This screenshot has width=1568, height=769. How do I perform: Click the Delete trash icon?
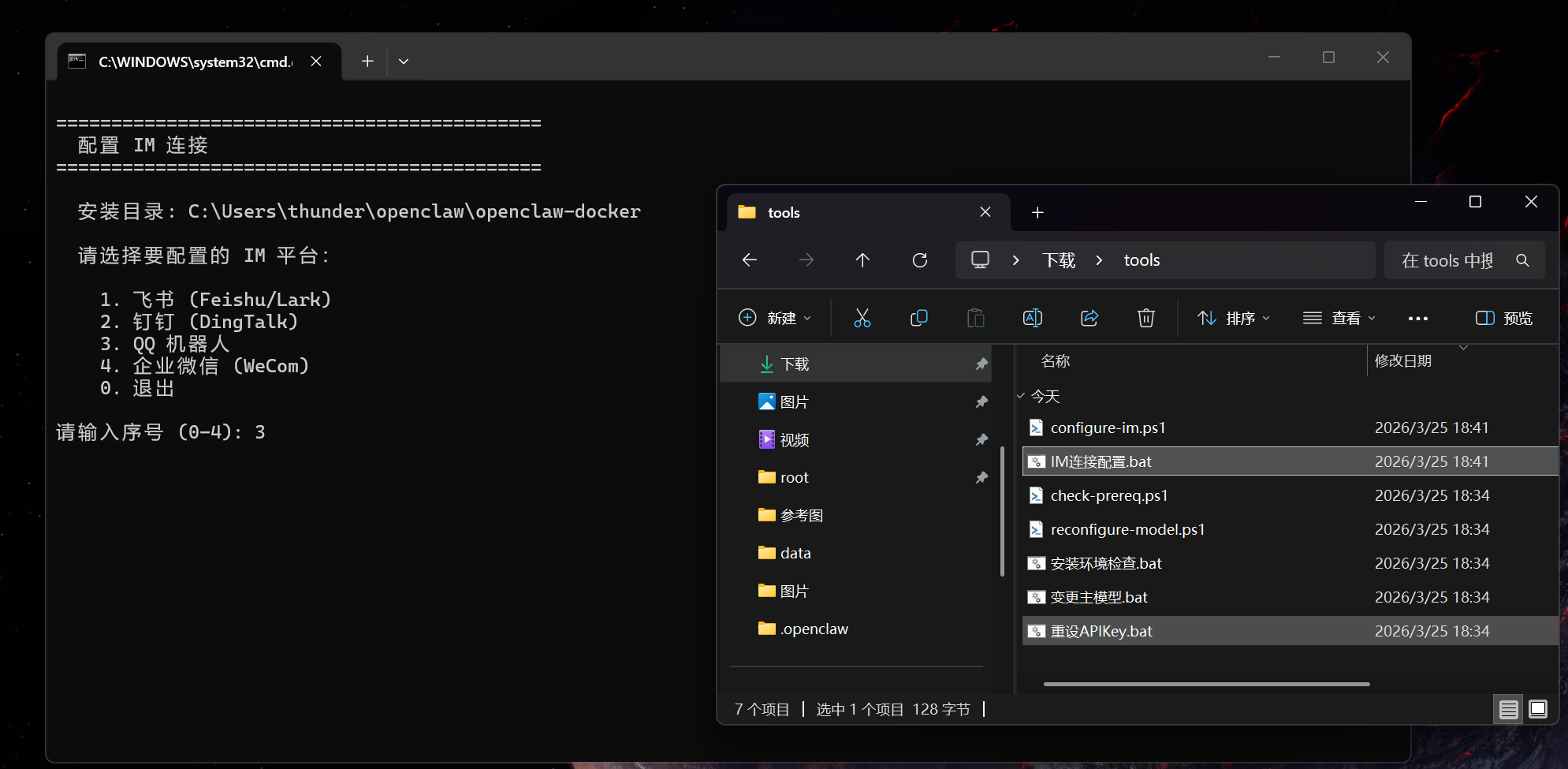click(x=1145, y=318)
